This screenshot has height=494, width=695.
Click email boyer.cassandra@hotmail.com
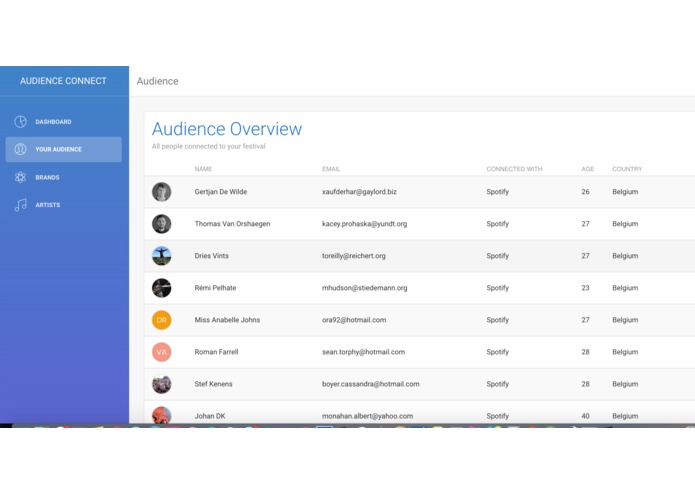[371, 384]
